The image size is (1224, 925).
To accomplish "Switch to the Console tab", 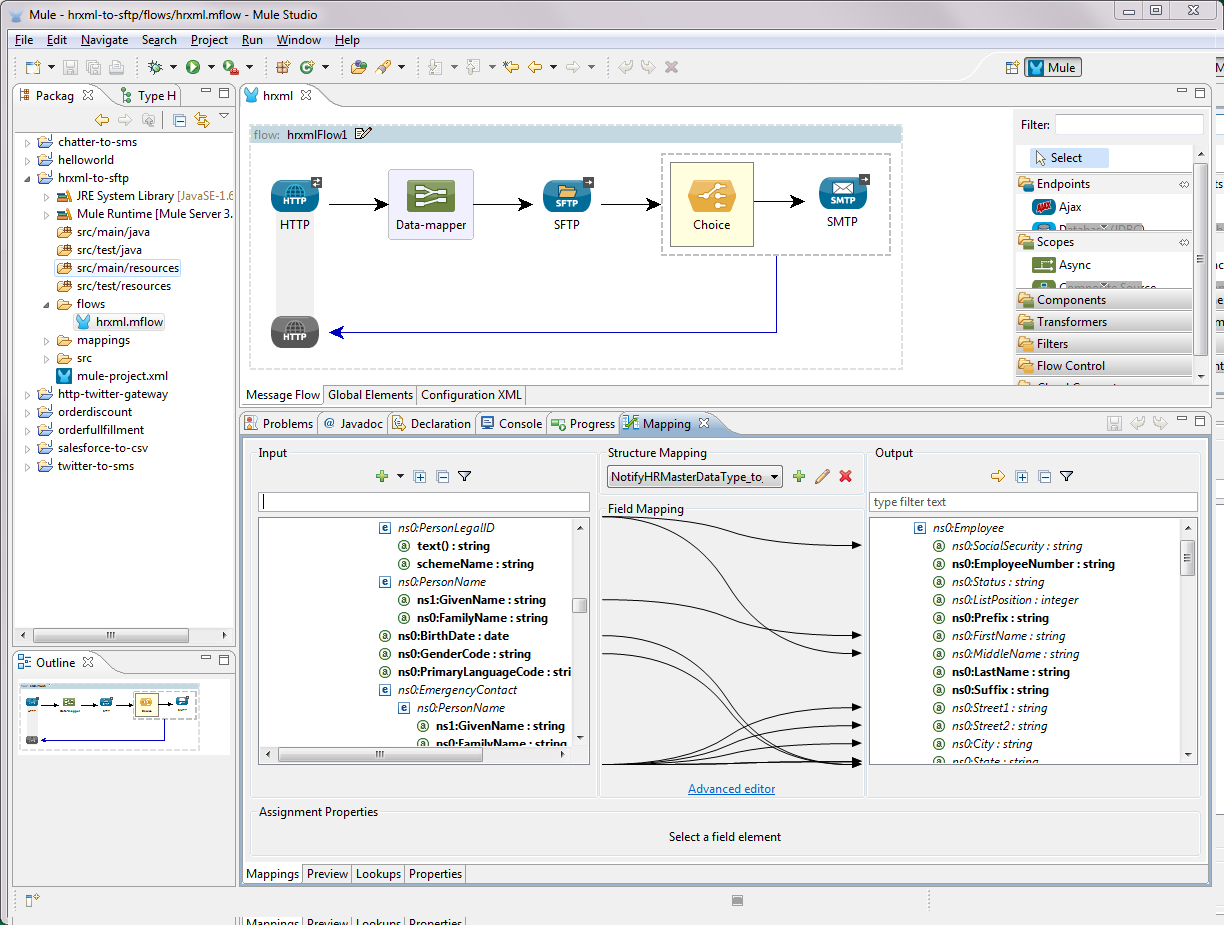I will point(511,424).
